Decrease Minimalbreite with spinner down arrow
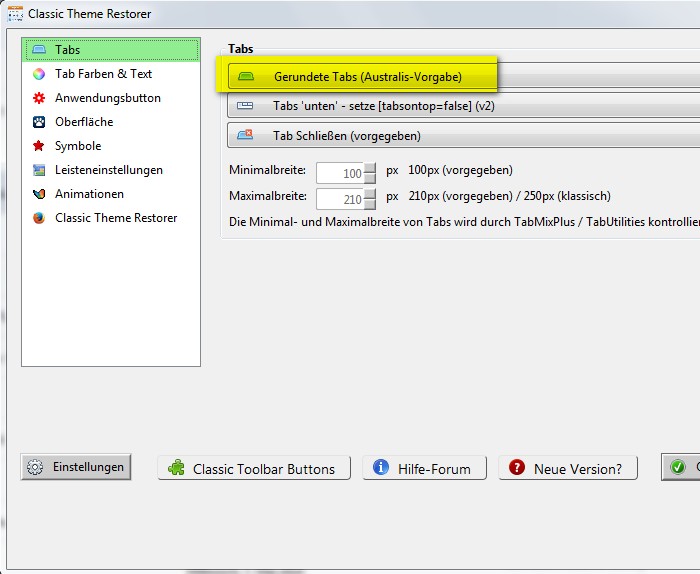700x574 pixels. tap(370, 179)
